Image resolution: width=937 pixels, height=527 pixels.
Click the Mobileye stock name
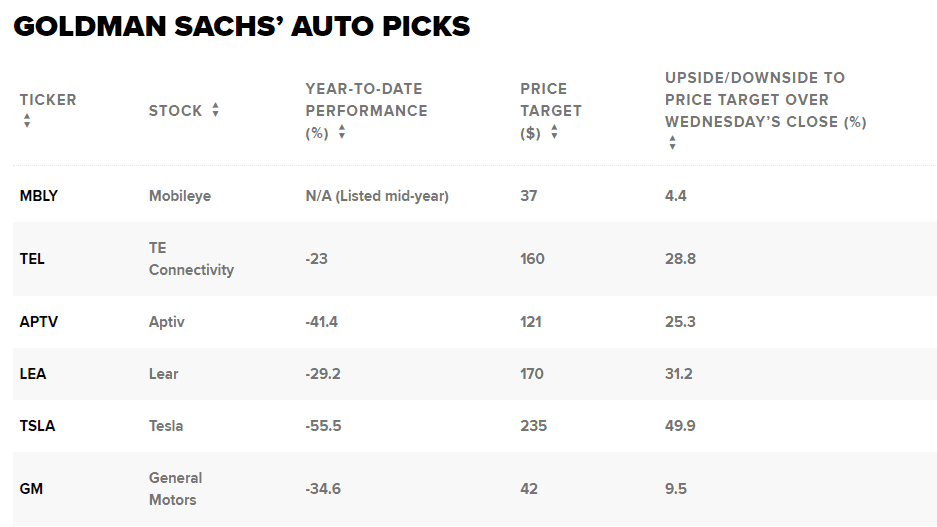[180, 196]
